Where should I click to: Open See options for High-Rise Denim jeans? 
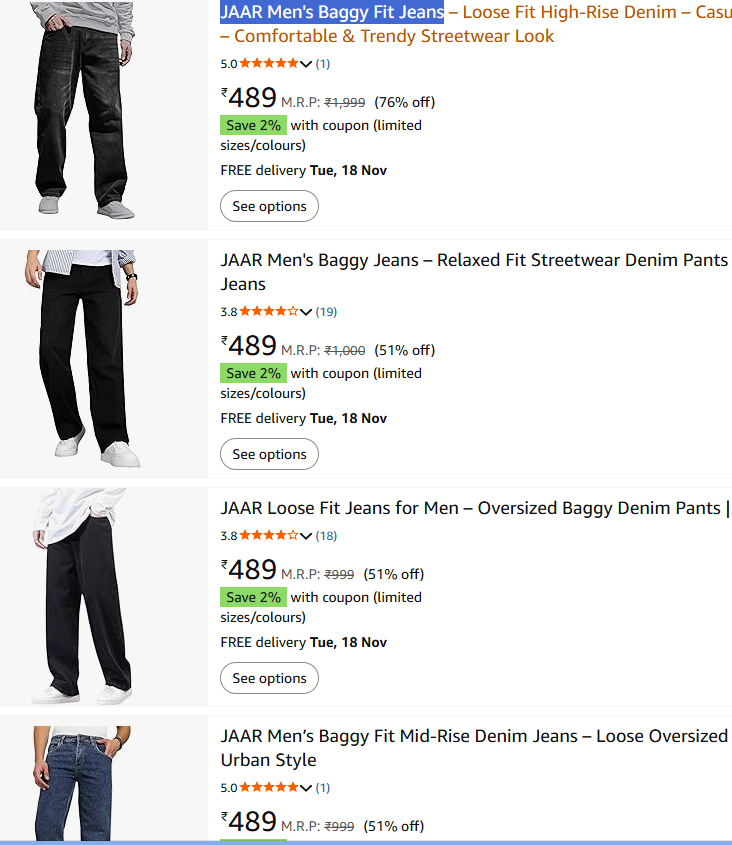click(269, 206)
